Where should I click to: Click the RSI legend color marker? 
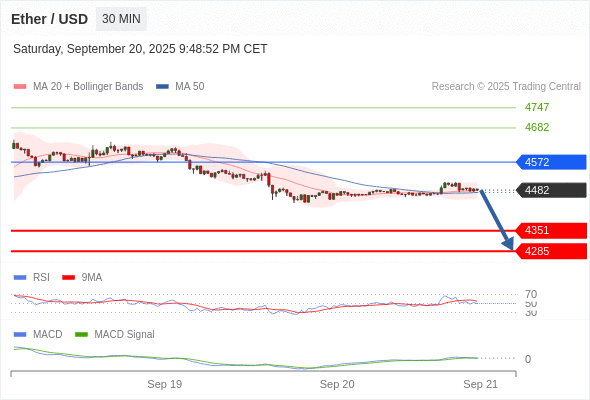pyautogui.click(x=20, y=278)
